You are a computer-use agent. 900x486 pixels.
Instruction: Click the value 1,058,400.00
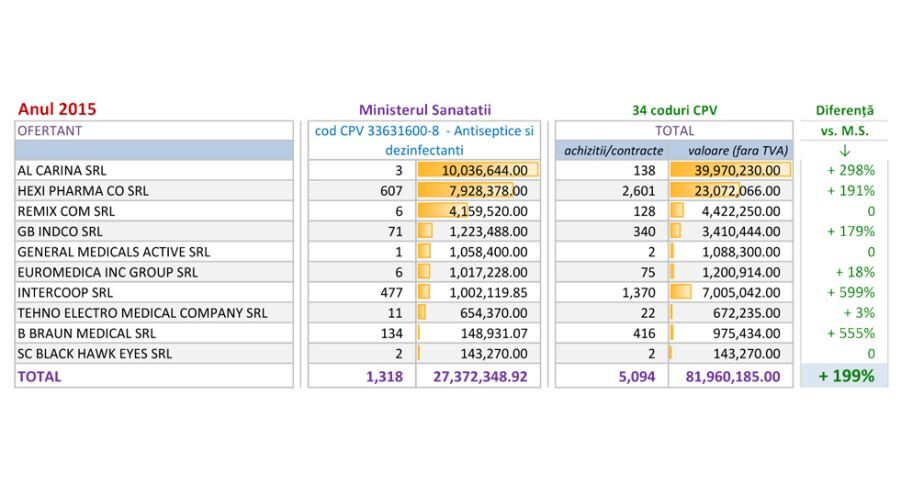tap(488, 252)
